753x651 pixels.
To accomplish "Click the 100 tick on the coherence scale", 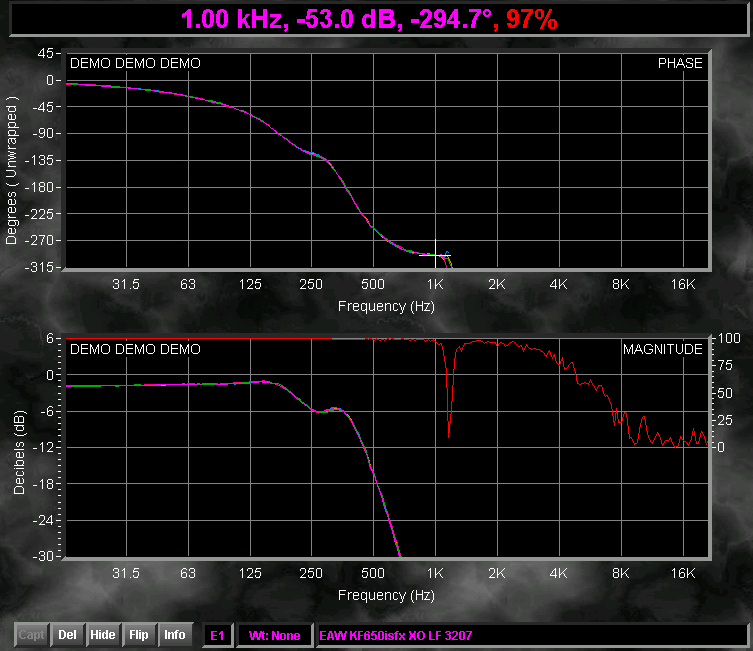I will 729,338.
